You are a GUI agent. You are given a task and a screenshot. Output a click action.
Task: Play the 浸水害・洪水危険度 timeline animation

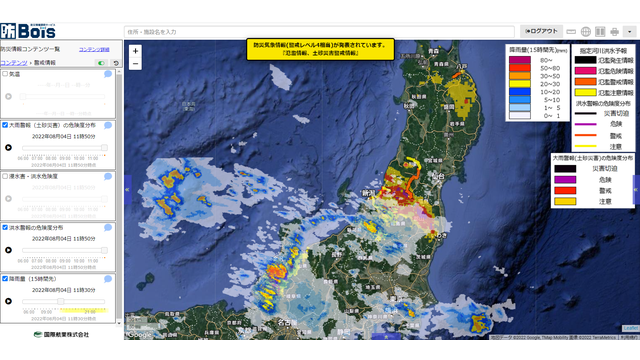click(x=8, y=198)
